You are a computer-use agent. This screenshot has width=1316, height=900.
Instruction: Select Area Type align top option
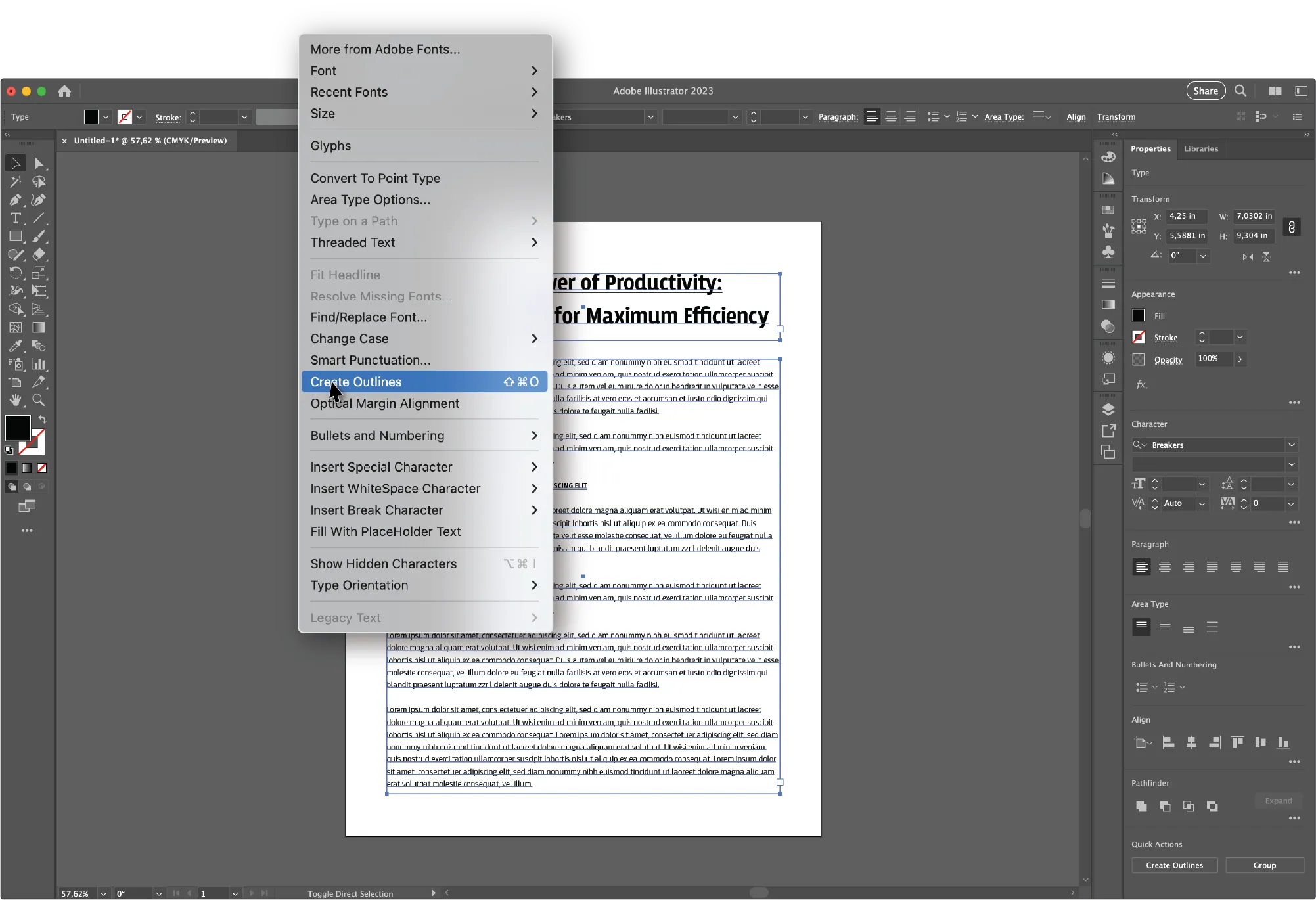[x=1141, y=627]
